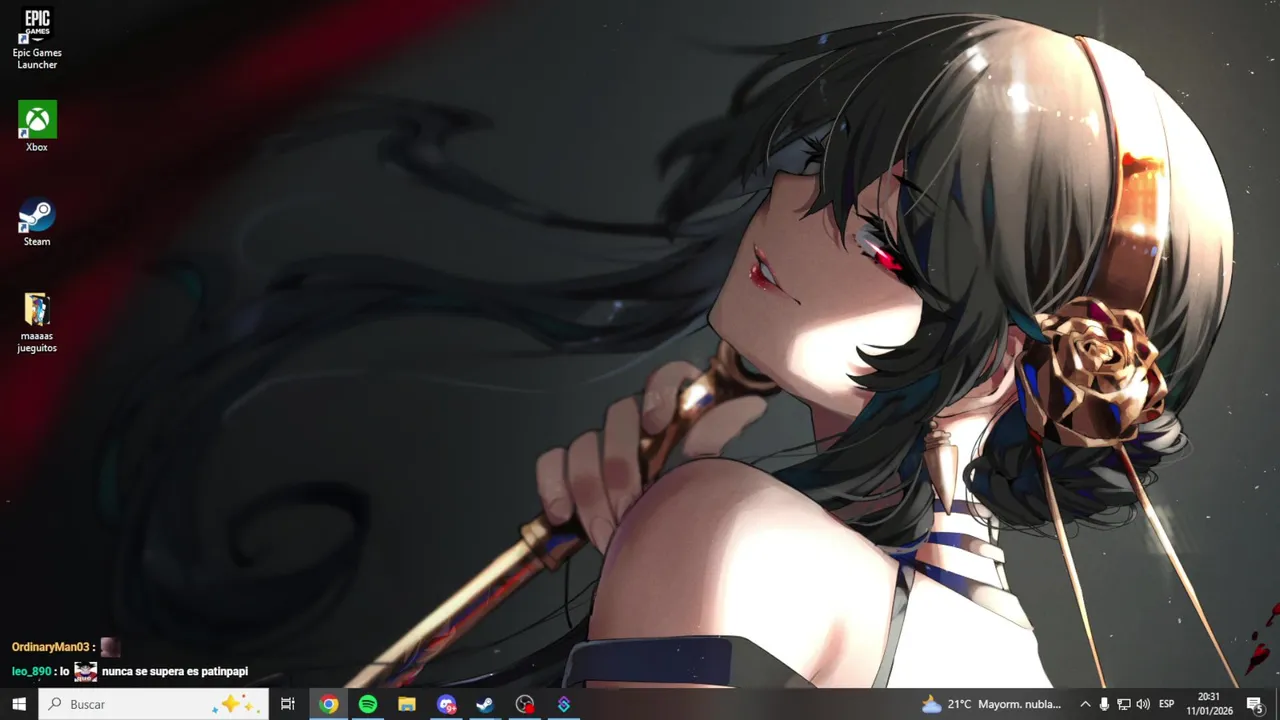Click 'nunca se supera es patinpapi' chat message
Viewport: 1280px width, 720px height.
pyautogui.click(x=175, y=672)
